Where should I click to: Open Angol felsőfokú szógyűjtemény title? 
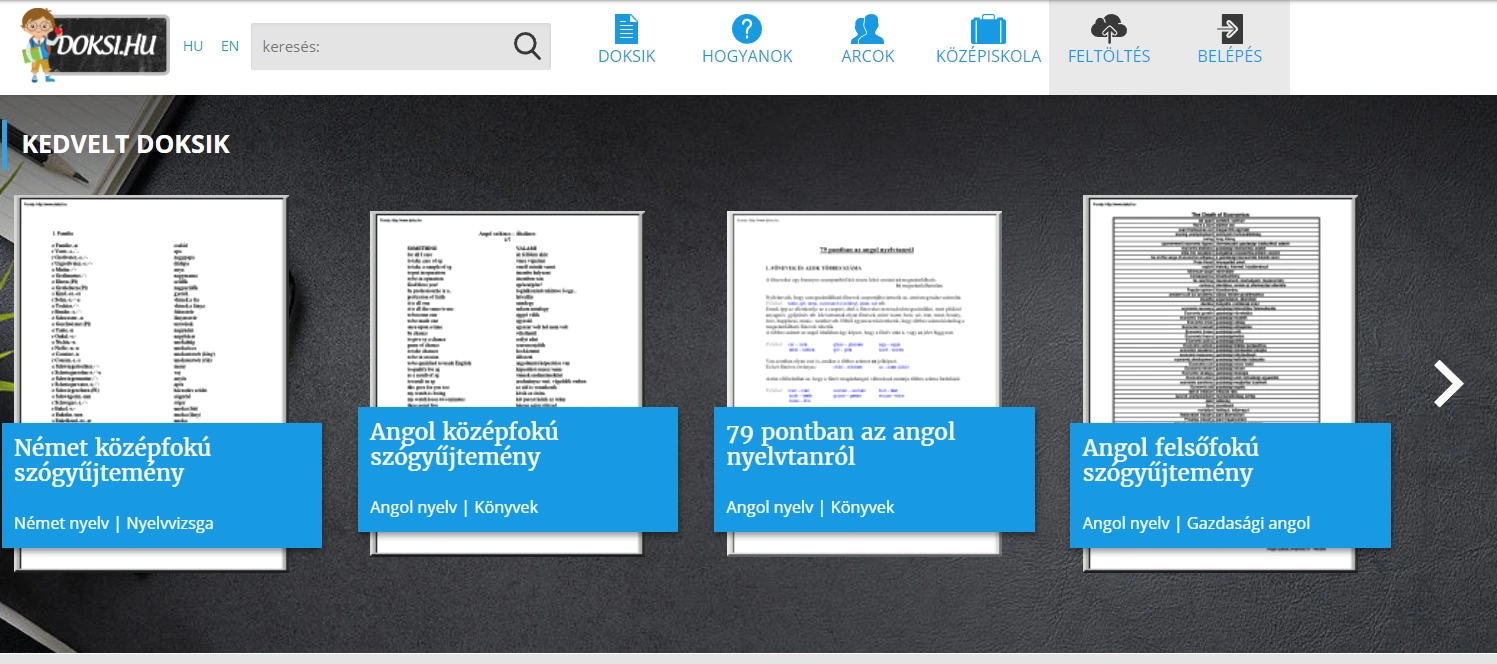(1170, 460)
